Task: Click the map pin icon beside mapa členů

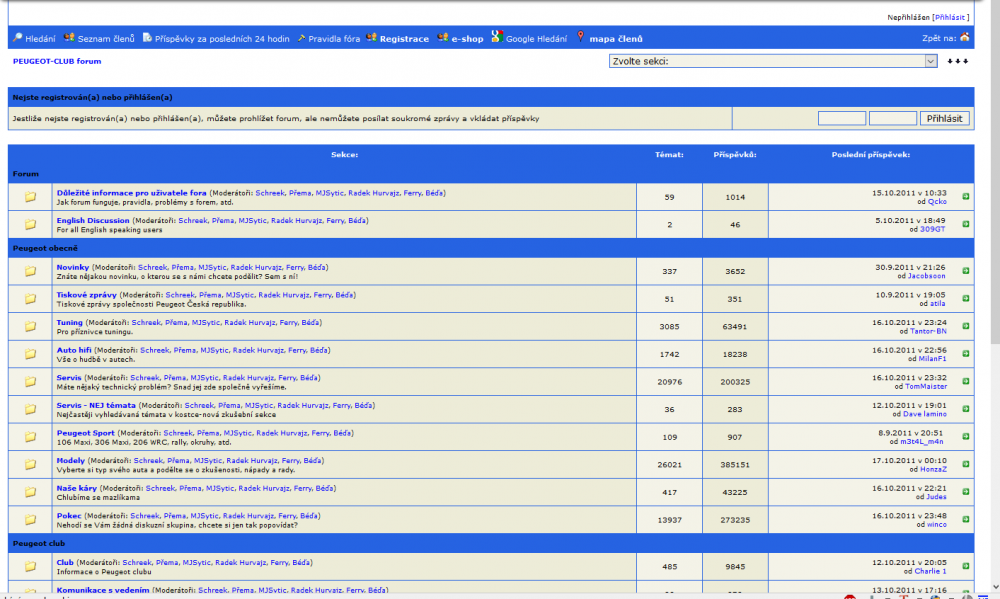Action: click(x=580, y=37)
